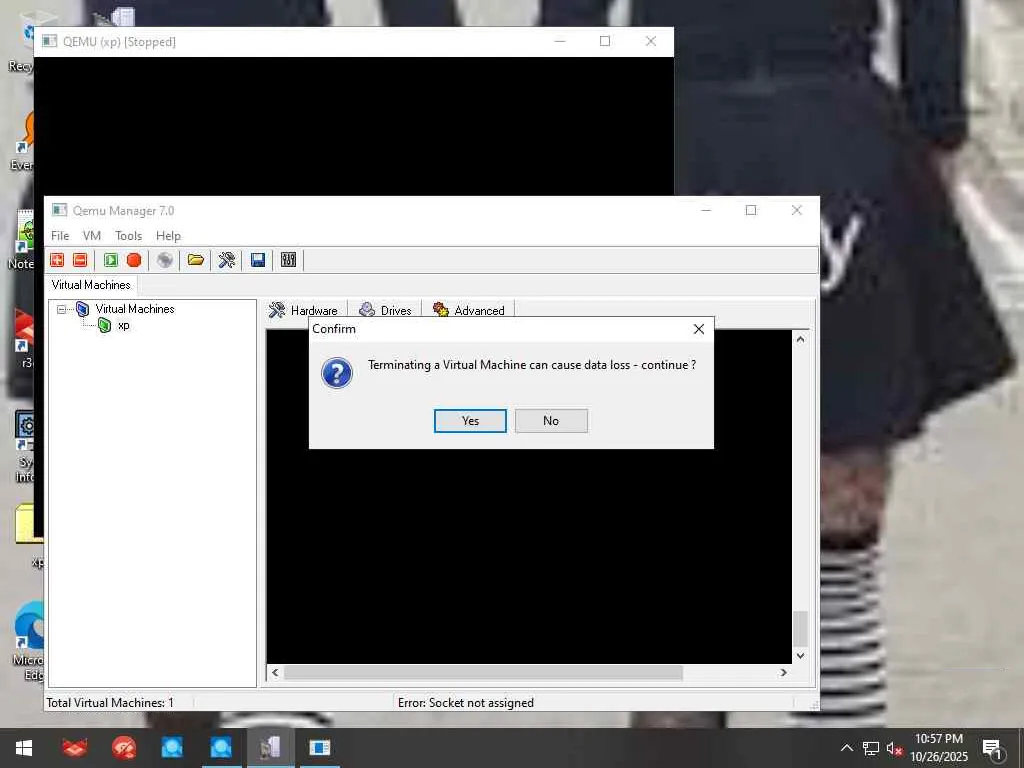Click 'Total Virtual Machines: 1' status text
The image size is (1024, 768).
pos(110,703)
